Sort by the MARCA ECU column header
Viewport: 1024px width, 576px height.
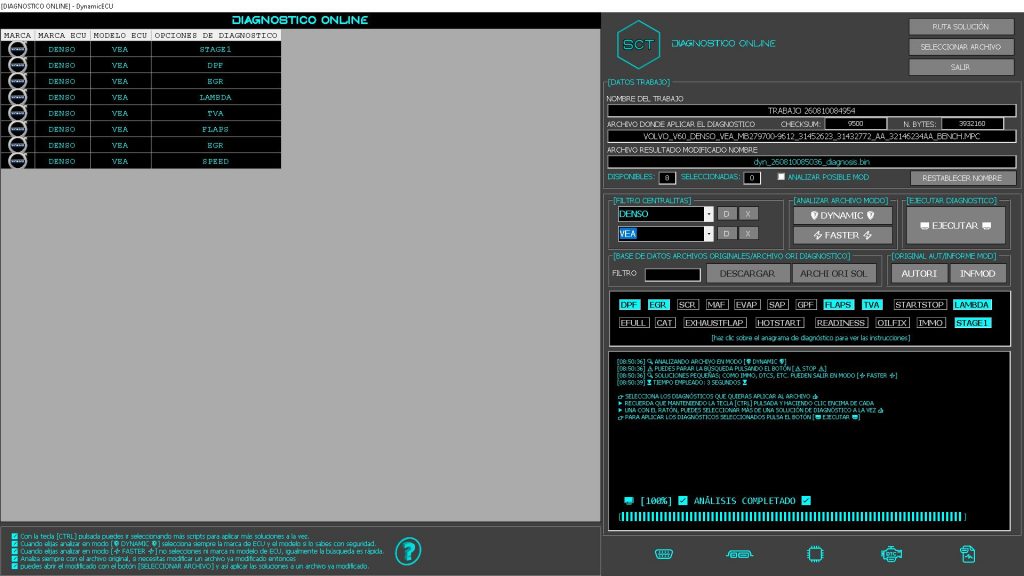62,35
